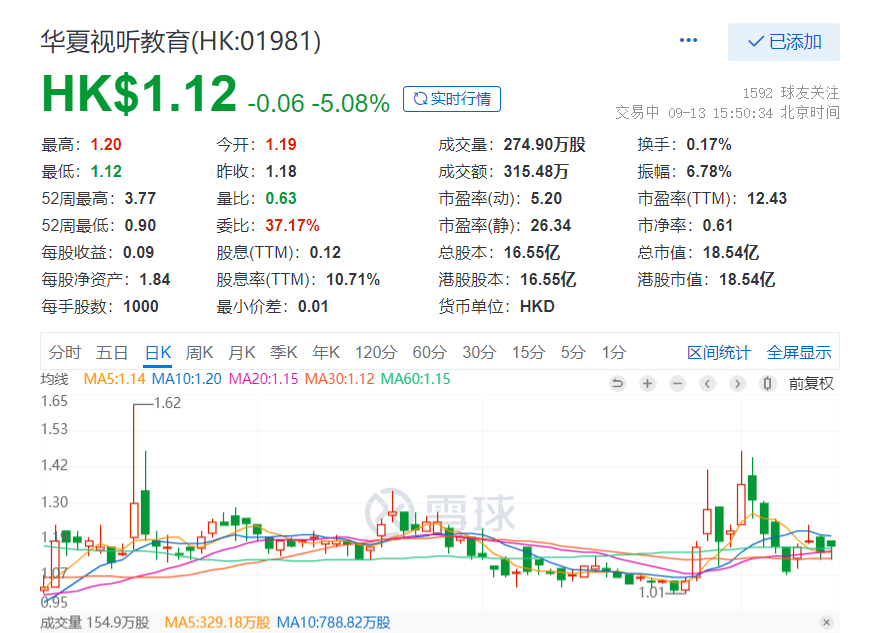The image size is (872, 633).
Task: Click the gear icon beside the volume indicator
Action: click(826, 622)
